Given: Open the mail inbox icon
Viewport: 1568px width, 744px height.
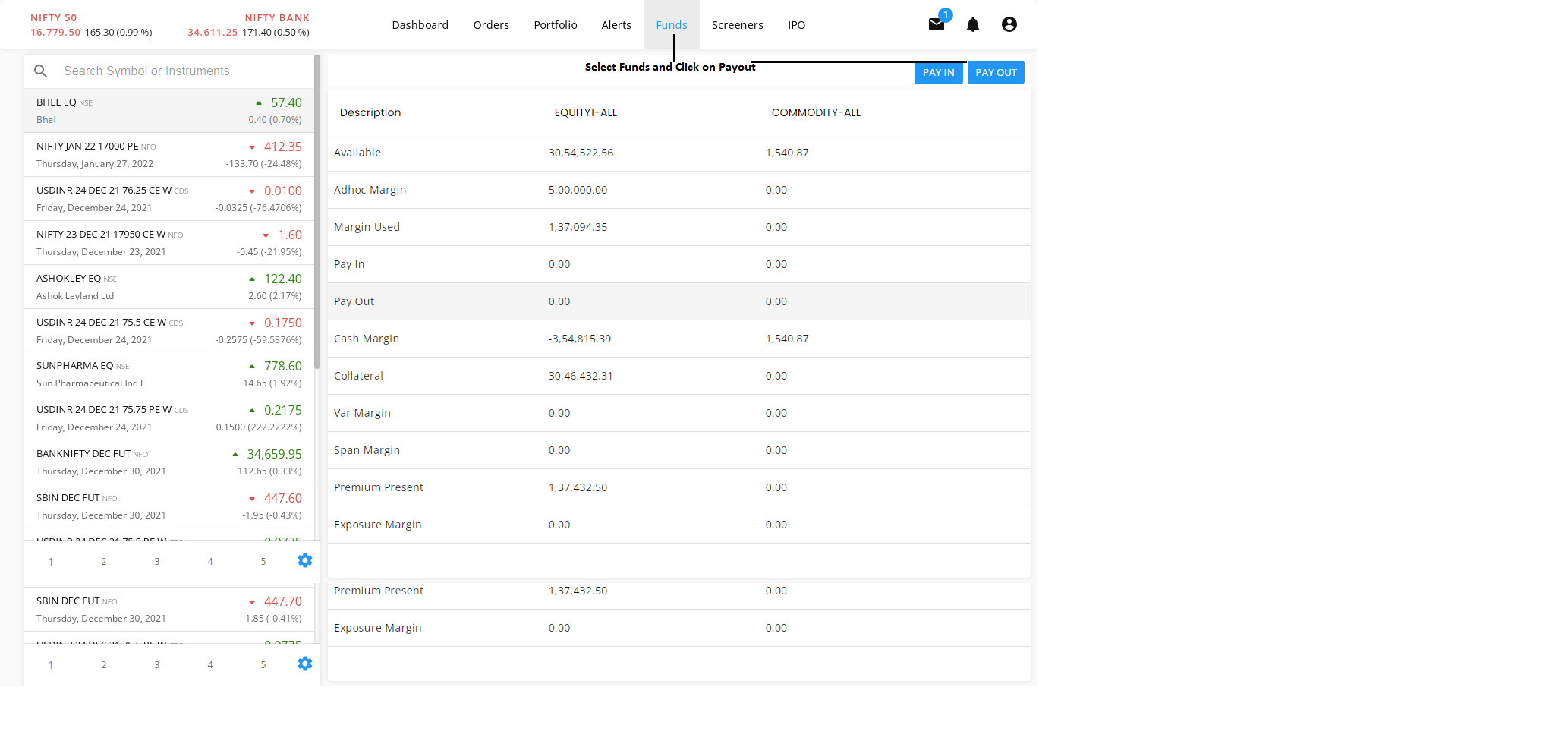Looking at the screenshot, I should [936, 24].
